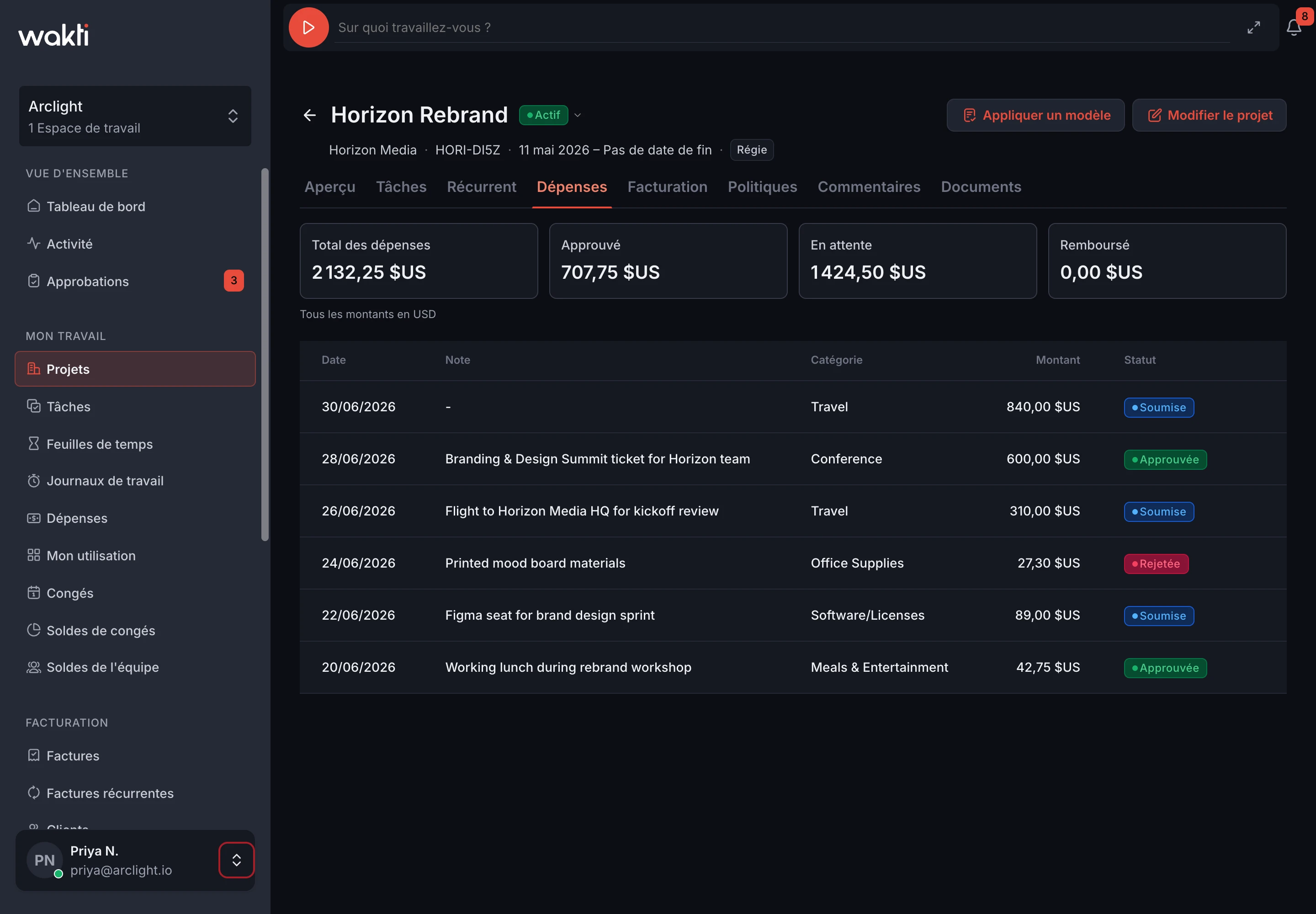The width and height of the screenshot is (1316, 914).
Task: Select the Printed mood board materials note
Action: pyautogui.click(x=535, y=563)
